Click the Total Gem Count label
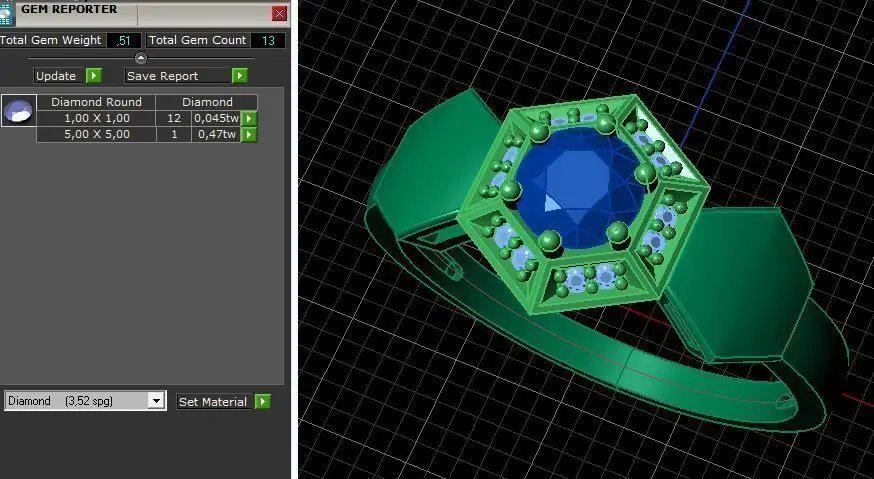The width and height of the screenshot is (874, 479). tap(197, 40)
